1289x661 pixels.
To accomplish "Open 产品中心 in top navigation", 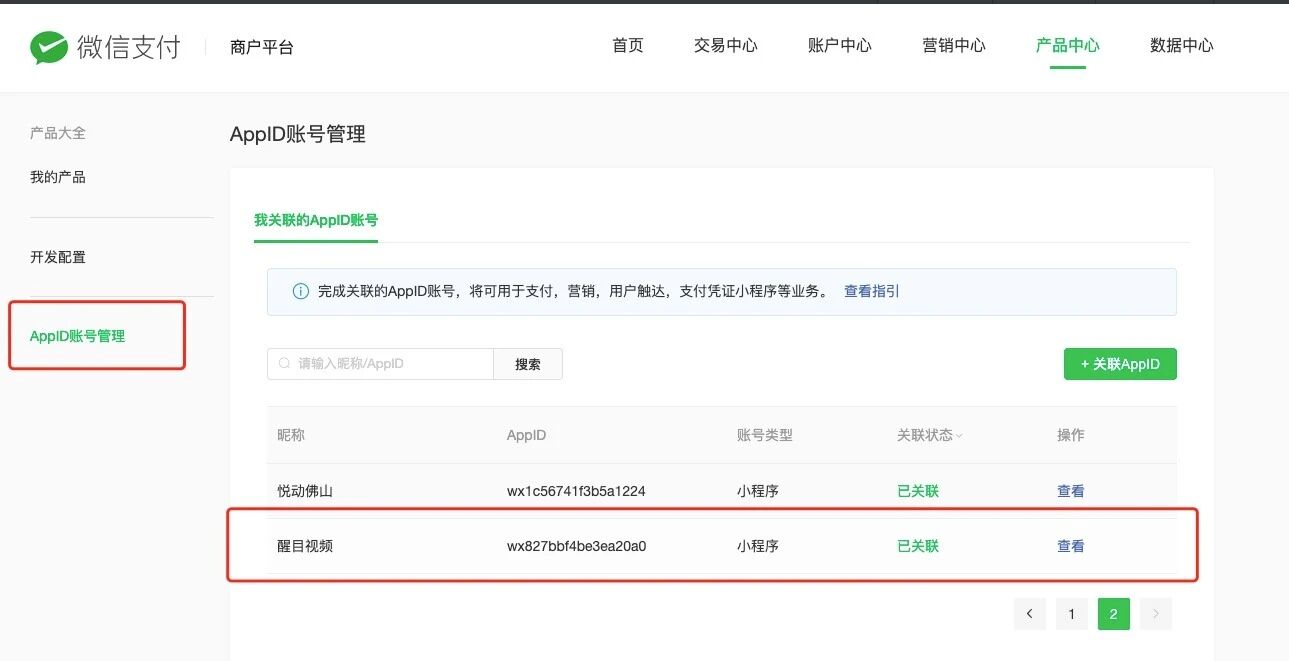I will pos(1068,46).
